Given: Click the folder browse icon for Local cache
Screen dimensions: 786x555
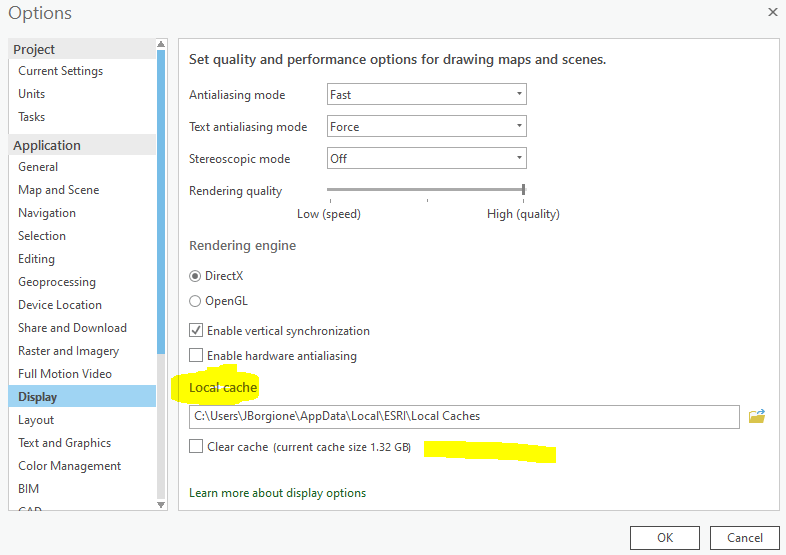Looking at the screenshot, I should click(757, 416).
